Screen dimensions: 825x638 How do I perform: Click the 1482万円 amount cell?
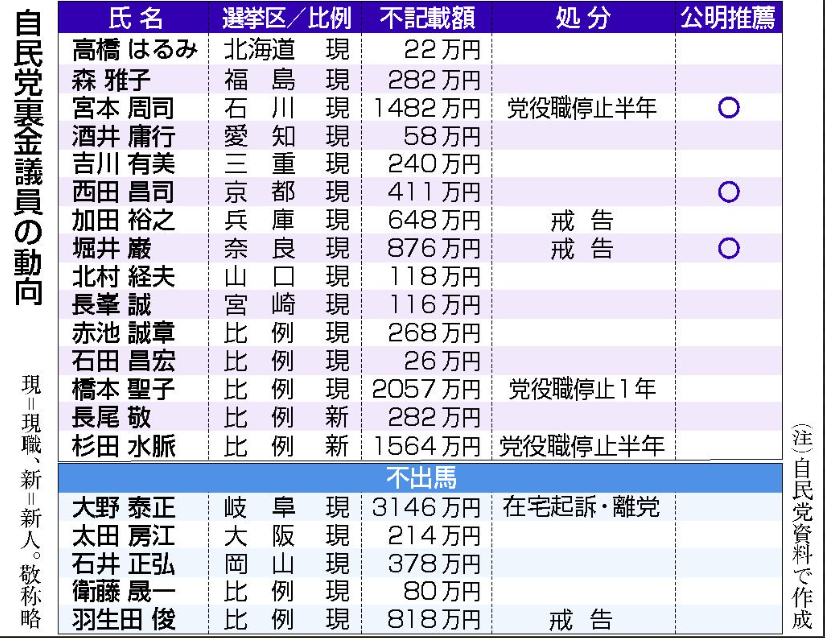426,107
